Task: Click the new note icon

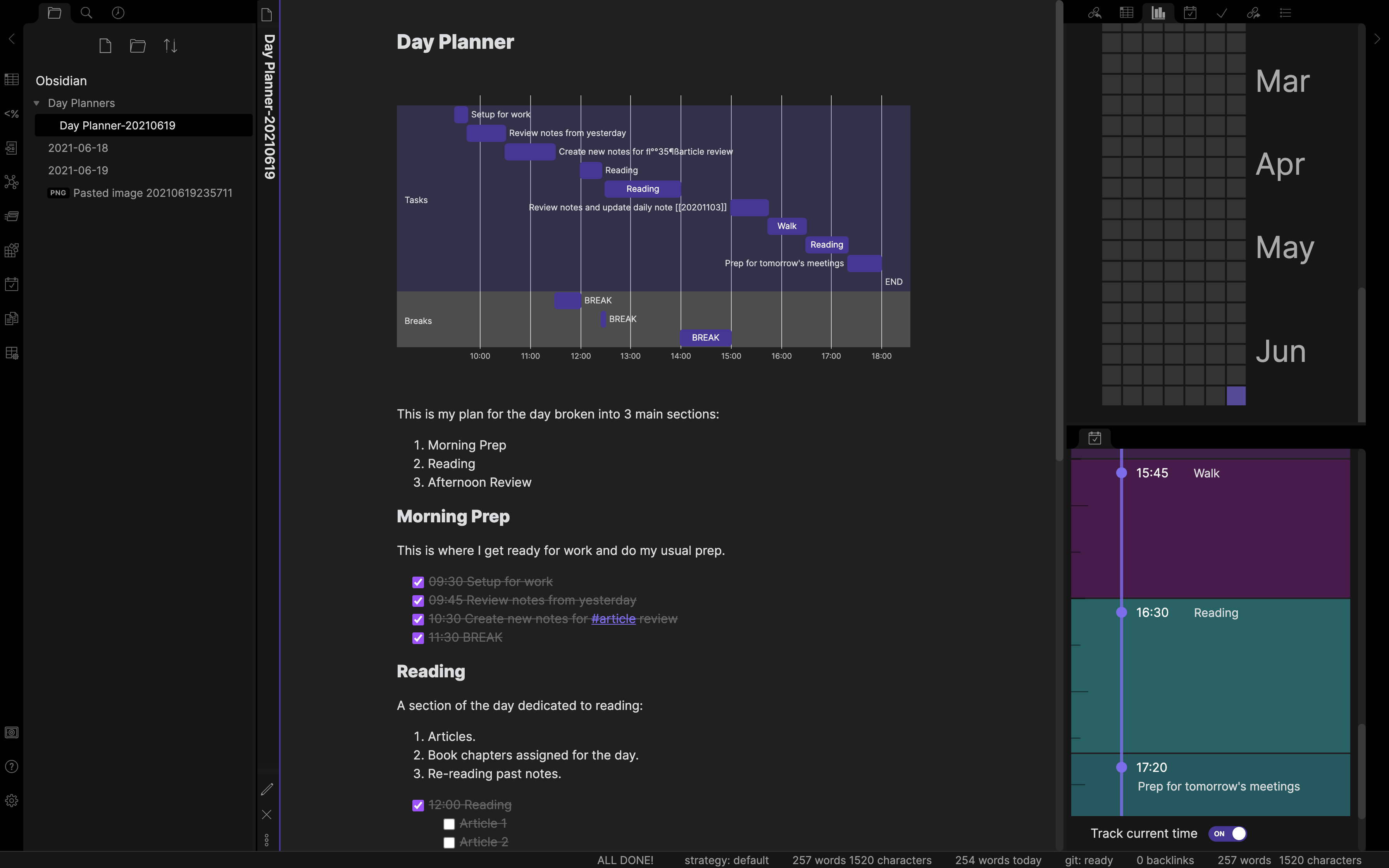Action: point(105,46)
